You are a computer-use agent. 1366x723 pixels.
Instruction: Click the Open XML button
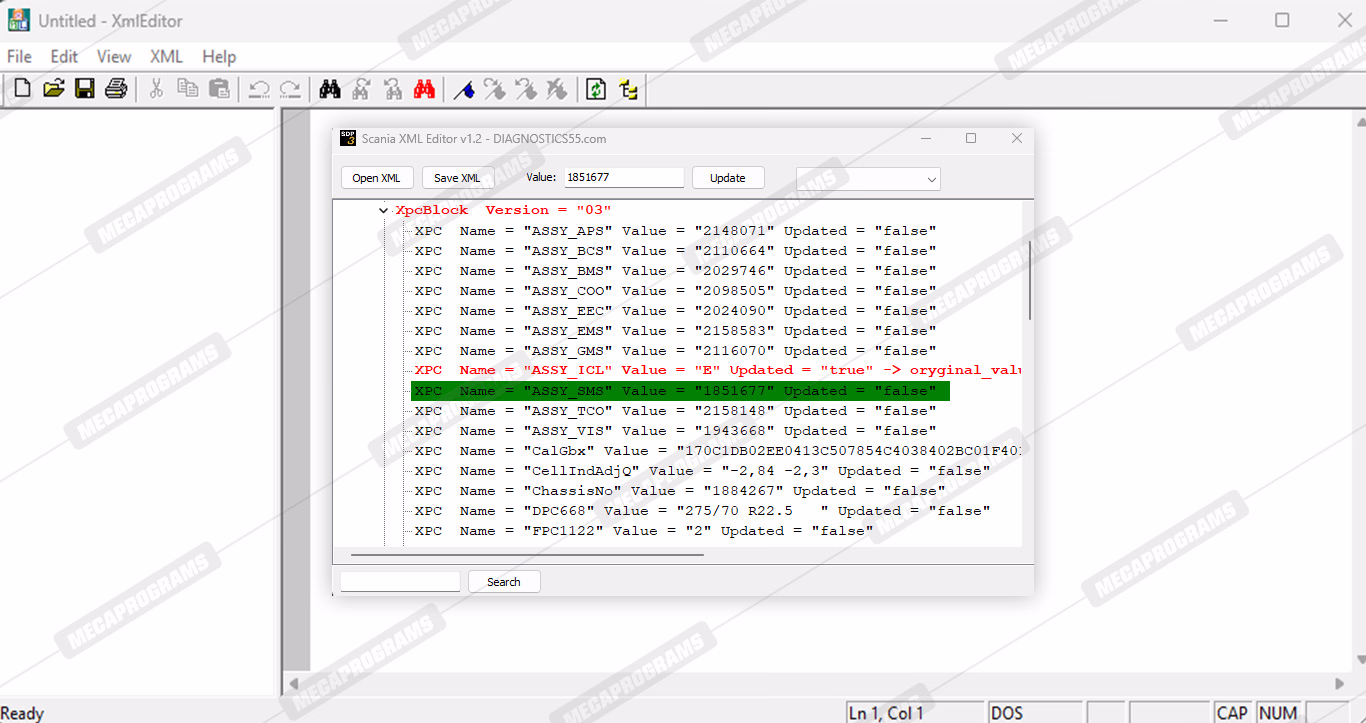[x=376, y=178]
